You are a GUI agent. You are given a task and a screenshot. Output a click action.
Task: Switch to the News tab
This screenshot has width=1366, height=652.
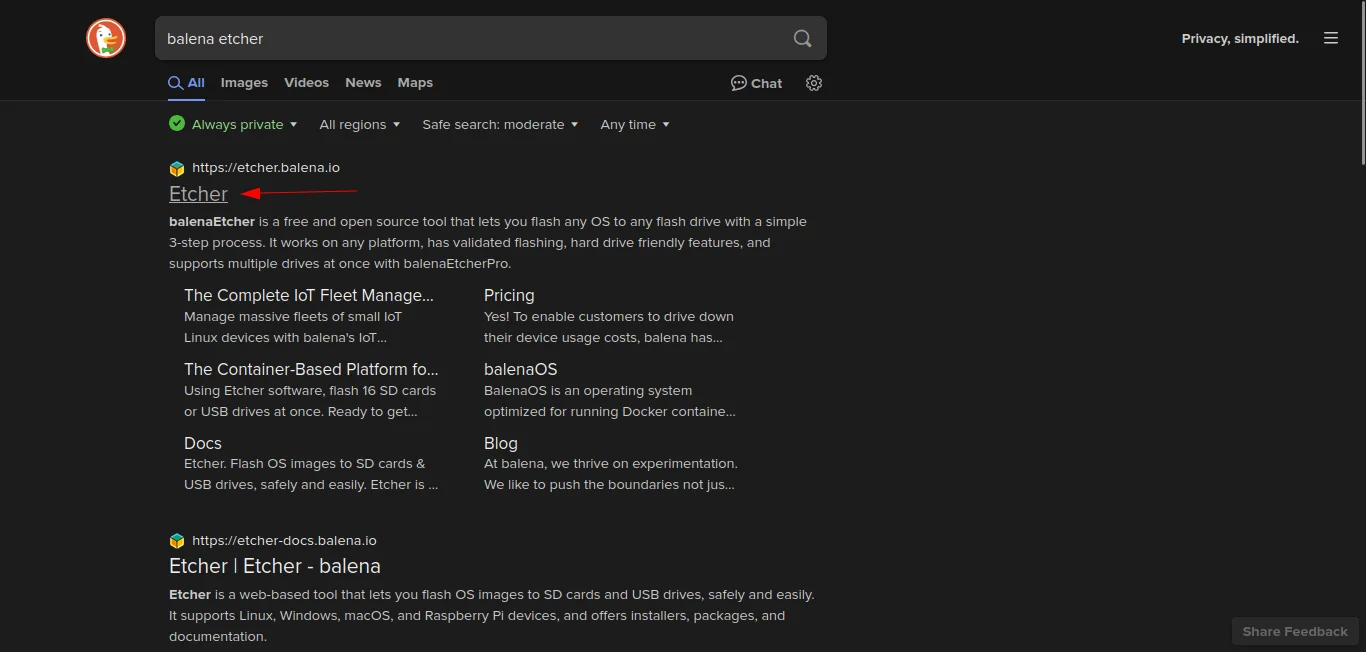point(363,83)
